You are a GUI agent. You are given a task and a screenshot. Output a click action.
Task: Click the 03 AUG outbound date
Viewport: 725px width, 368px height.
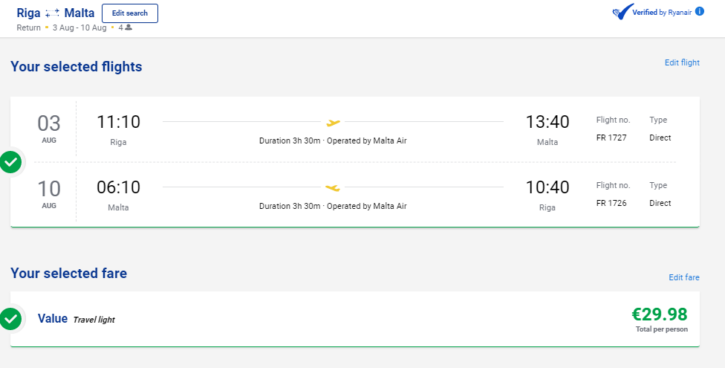coord(49,129)
